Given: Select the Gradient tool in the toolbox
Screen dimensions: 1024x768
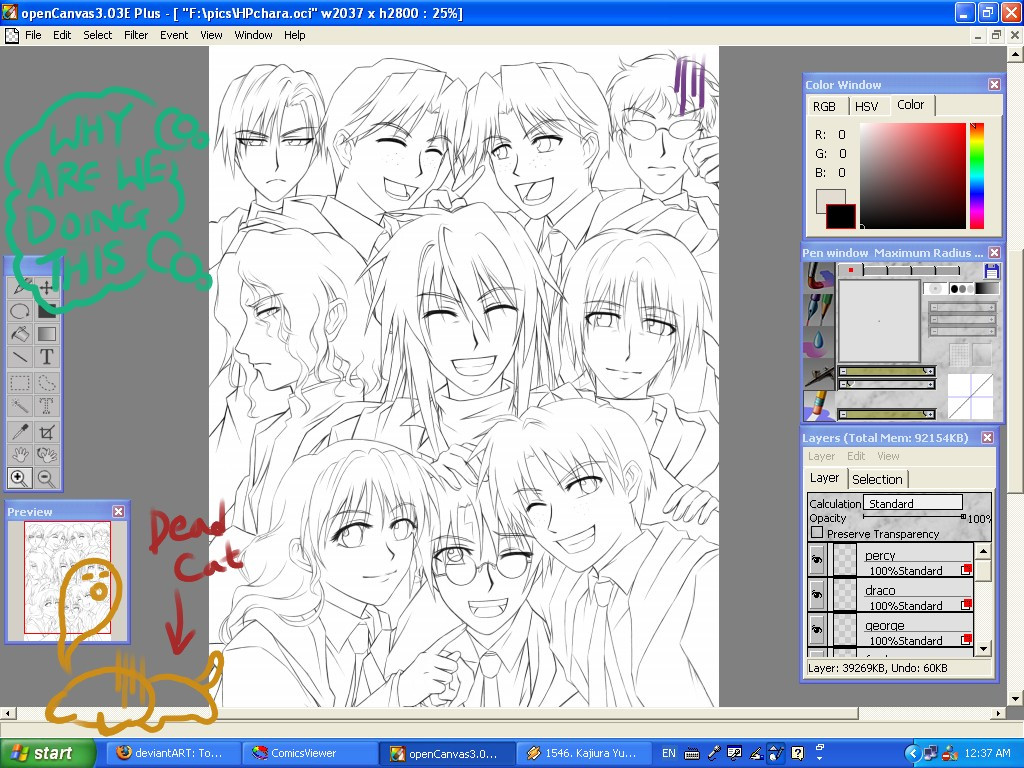Looking at the screenshot, I should 46,334.
